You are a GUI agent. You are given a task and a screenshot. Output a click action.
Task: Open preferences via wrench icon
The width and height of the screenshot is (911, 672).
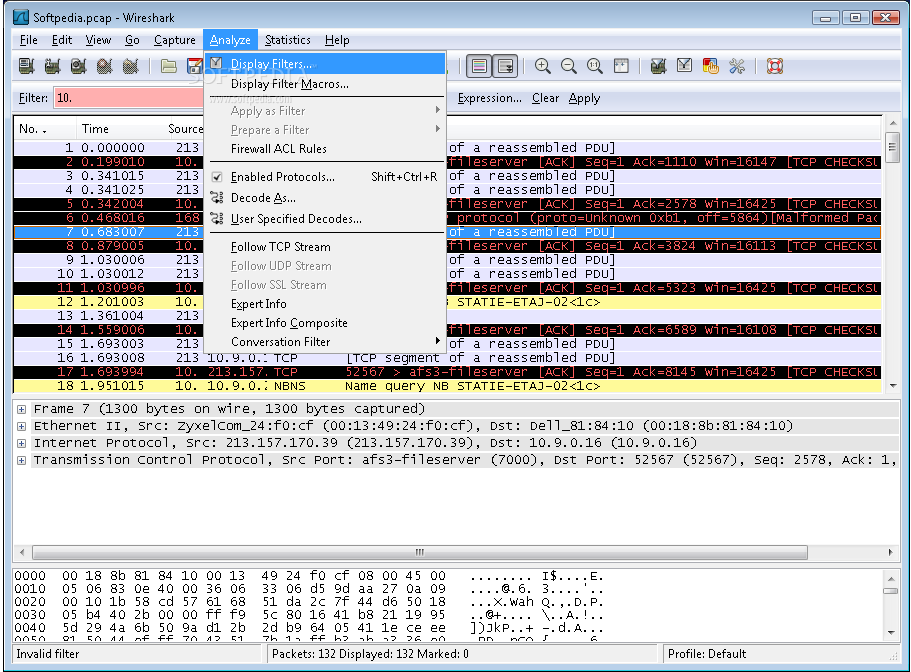(x=737, y=66)
